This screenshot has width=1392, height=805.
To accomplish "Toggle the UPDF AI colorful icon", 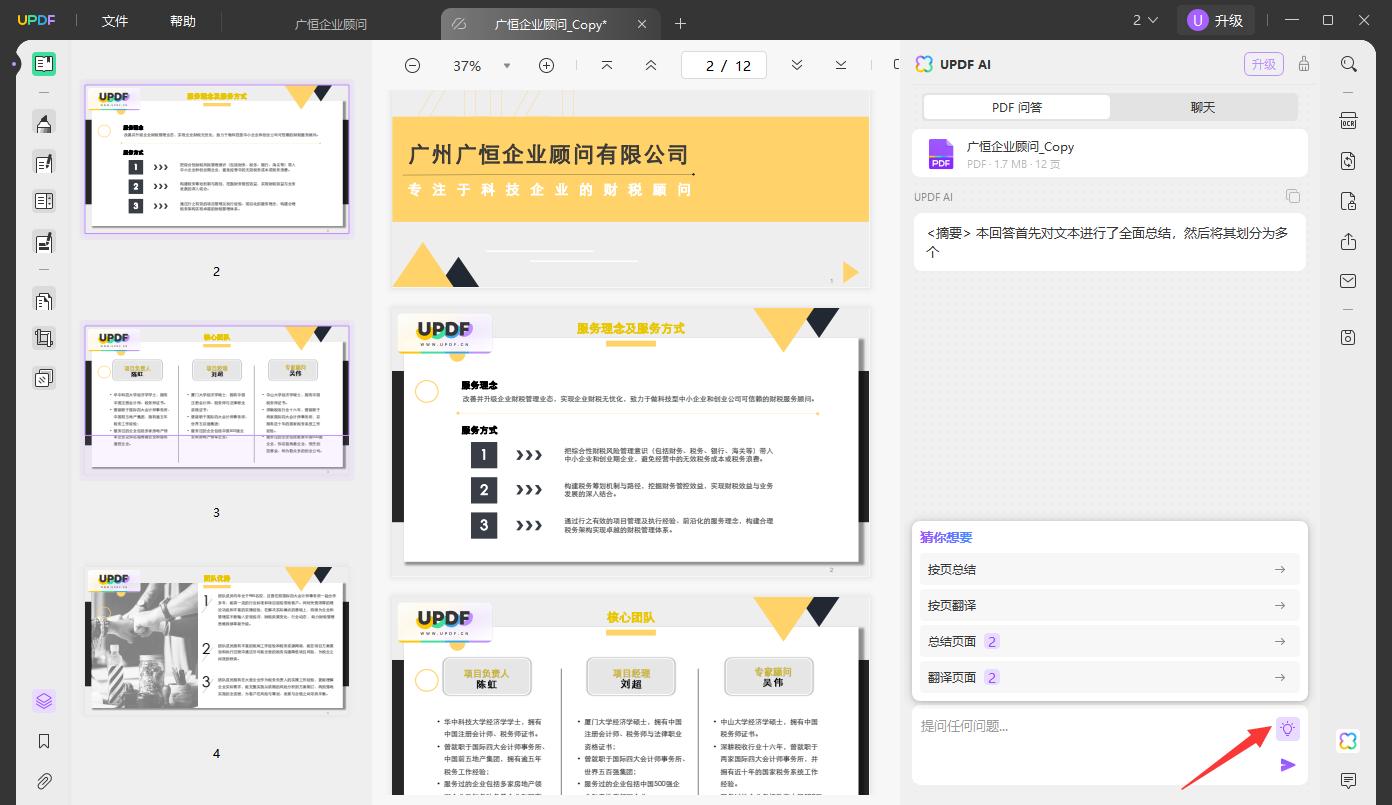I will (1349, 741).
